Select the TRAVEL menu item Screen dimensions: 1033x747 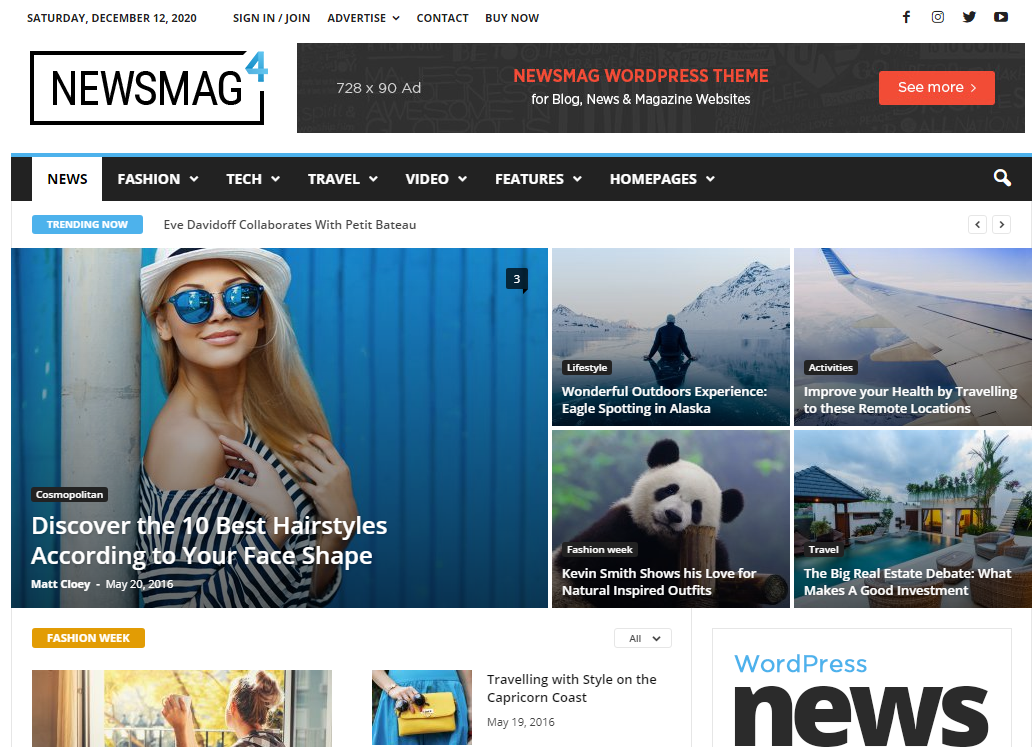click(335, 178)
